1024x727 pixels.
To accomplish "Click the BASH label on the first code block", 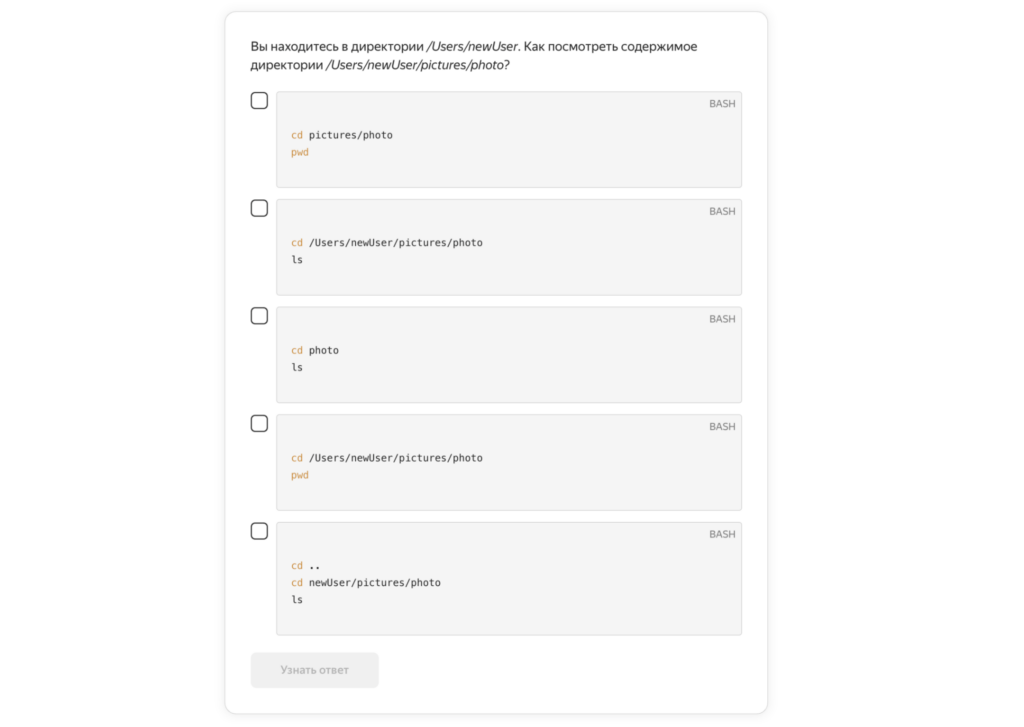I will (722, 103).
